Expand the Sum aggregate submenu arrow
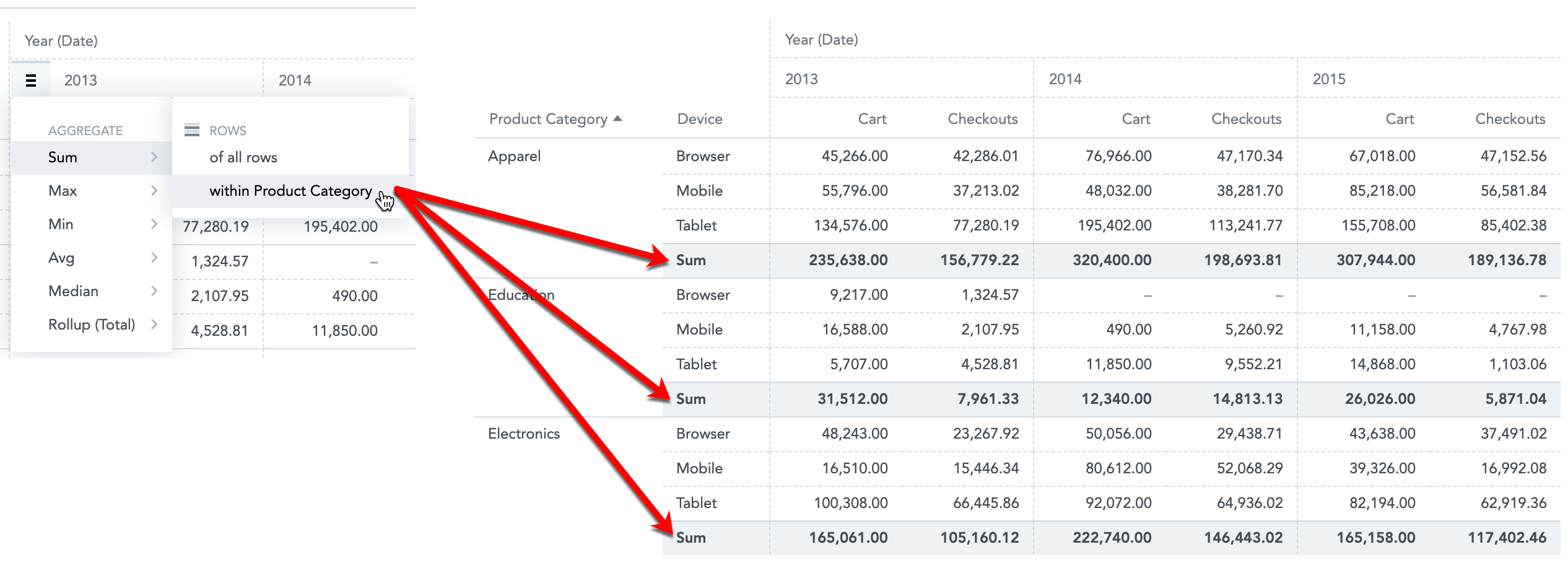Image resolution: width=1568 pixels, height=565 pixels. click(154, 157)
